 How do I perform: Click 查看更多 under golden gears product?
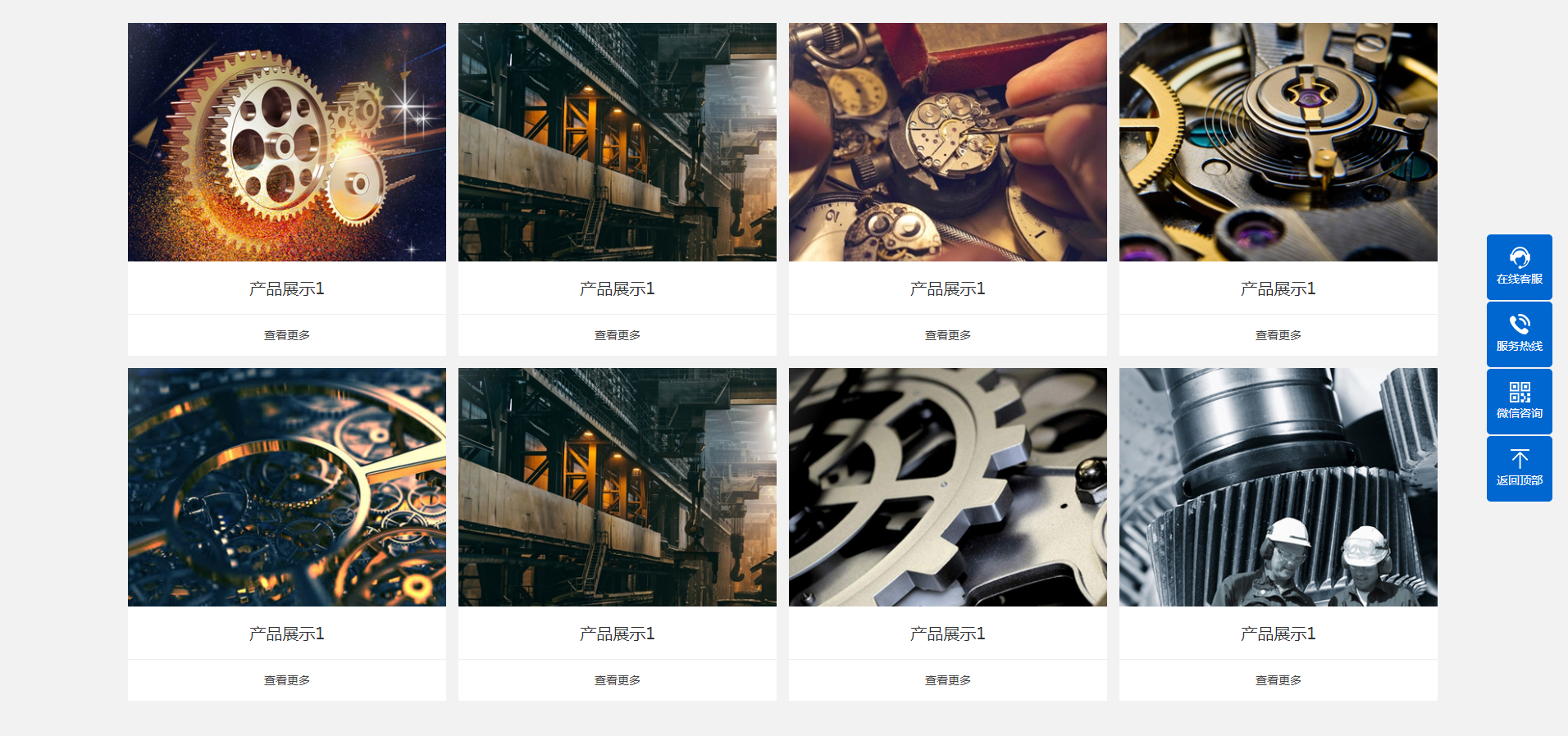point(287,335)
